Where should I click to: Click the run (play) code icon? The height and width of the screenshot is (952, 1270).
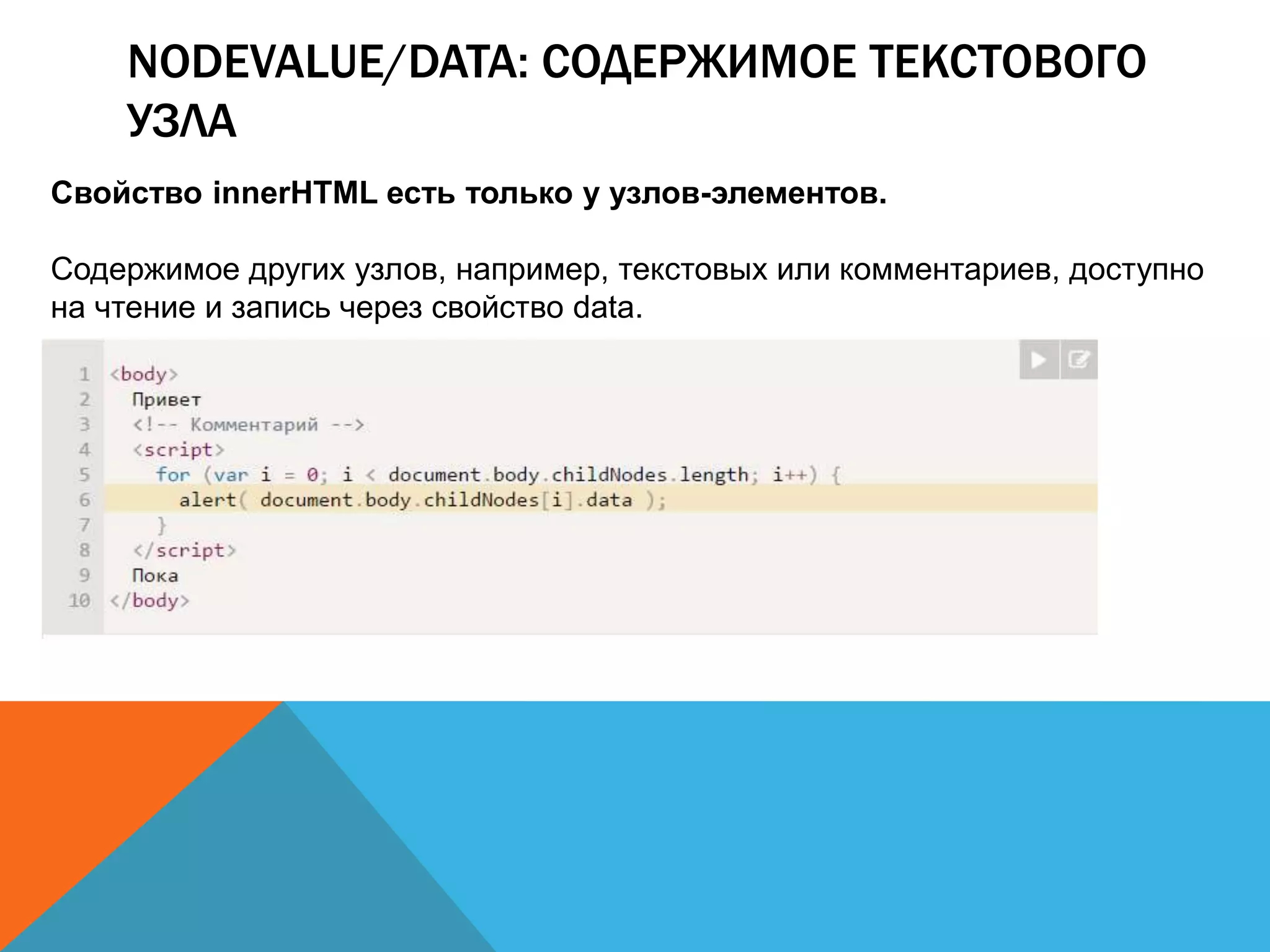(x=1039, y=359)
